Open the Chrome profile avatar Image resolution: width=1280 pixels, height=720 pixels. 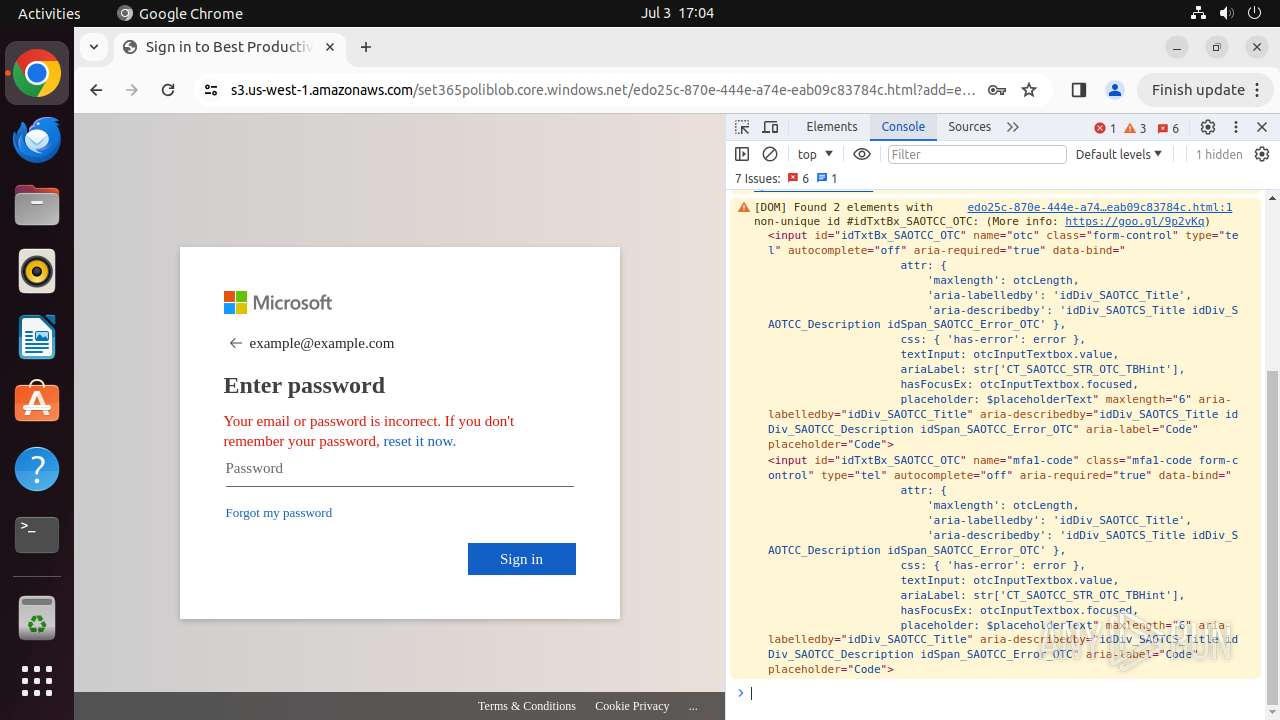(x=1115, y=90)
